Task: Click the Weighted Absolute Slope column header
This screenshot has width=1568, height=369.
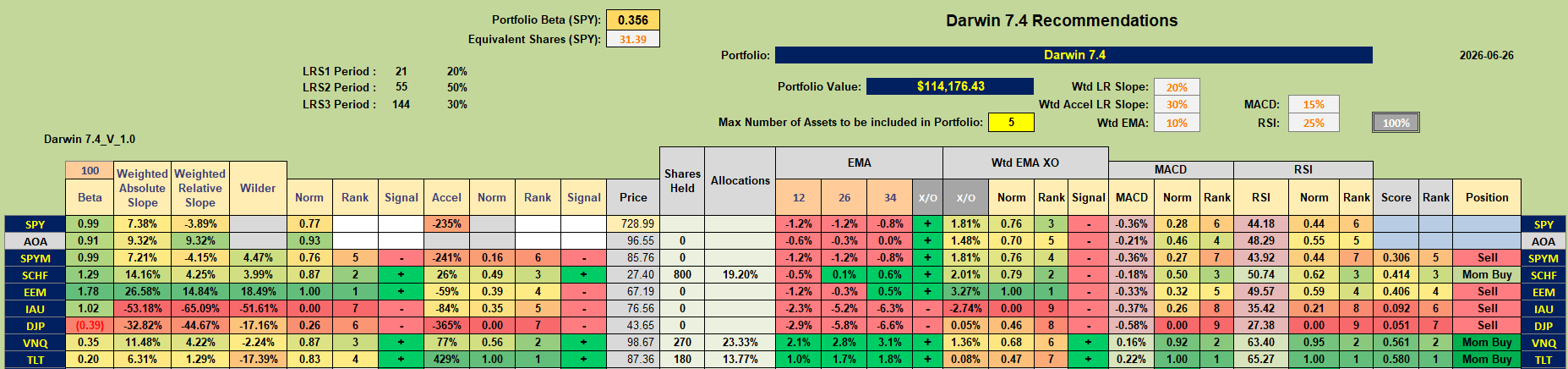Action: [142, 188]
